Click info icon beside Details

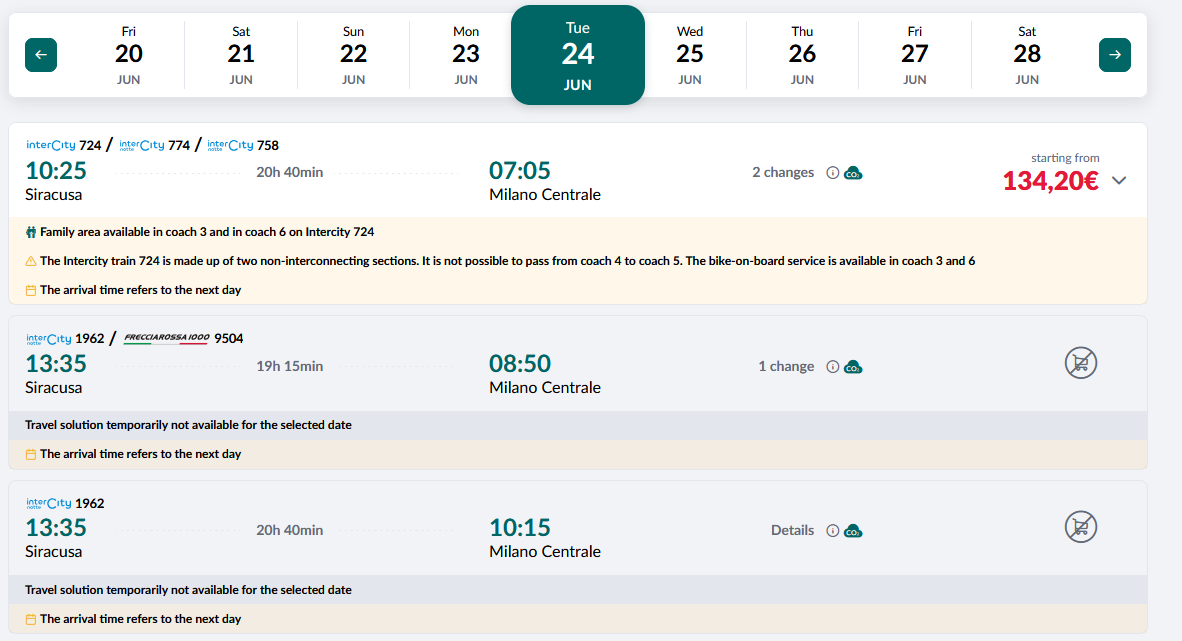[x=832, y=531]
